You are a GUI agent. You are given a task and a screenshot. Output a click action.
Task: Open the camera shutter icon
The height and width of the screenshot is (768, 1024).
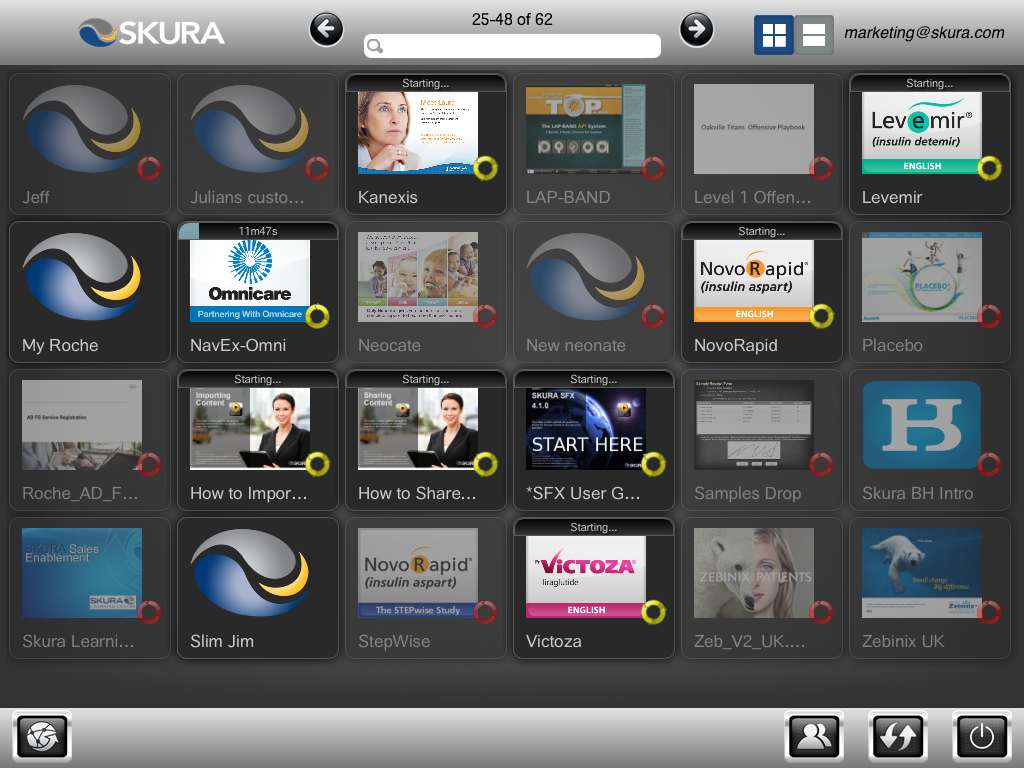pyautogui.click(x=42, y=738)
